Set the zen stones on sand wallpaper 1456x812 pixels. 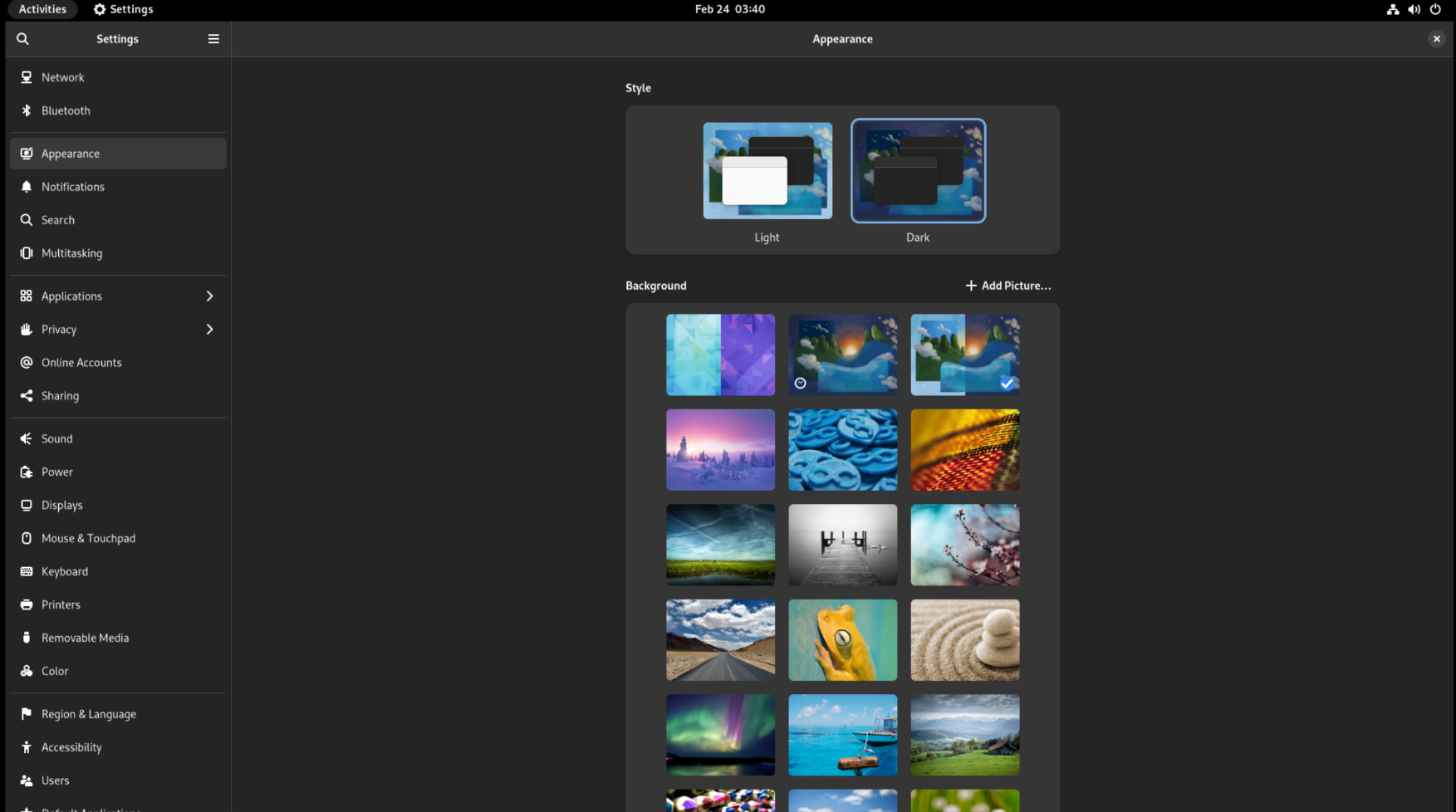[965, 640]
